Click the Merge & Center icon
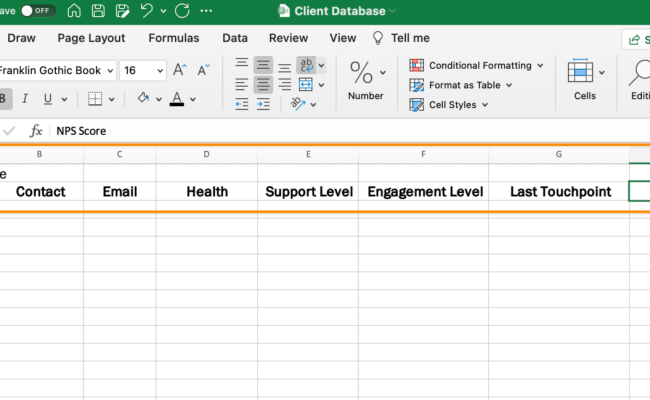This screenshot has width=650, height=400. pyautogui.click(x=306, y=85)
